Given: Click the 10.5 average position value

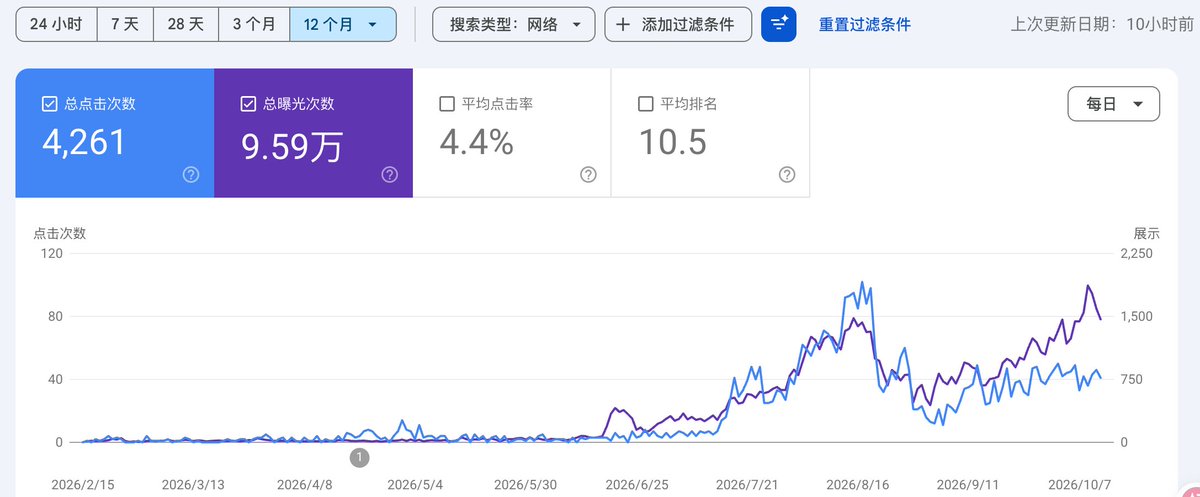Looking at the screenshot, I should (672, 142).
